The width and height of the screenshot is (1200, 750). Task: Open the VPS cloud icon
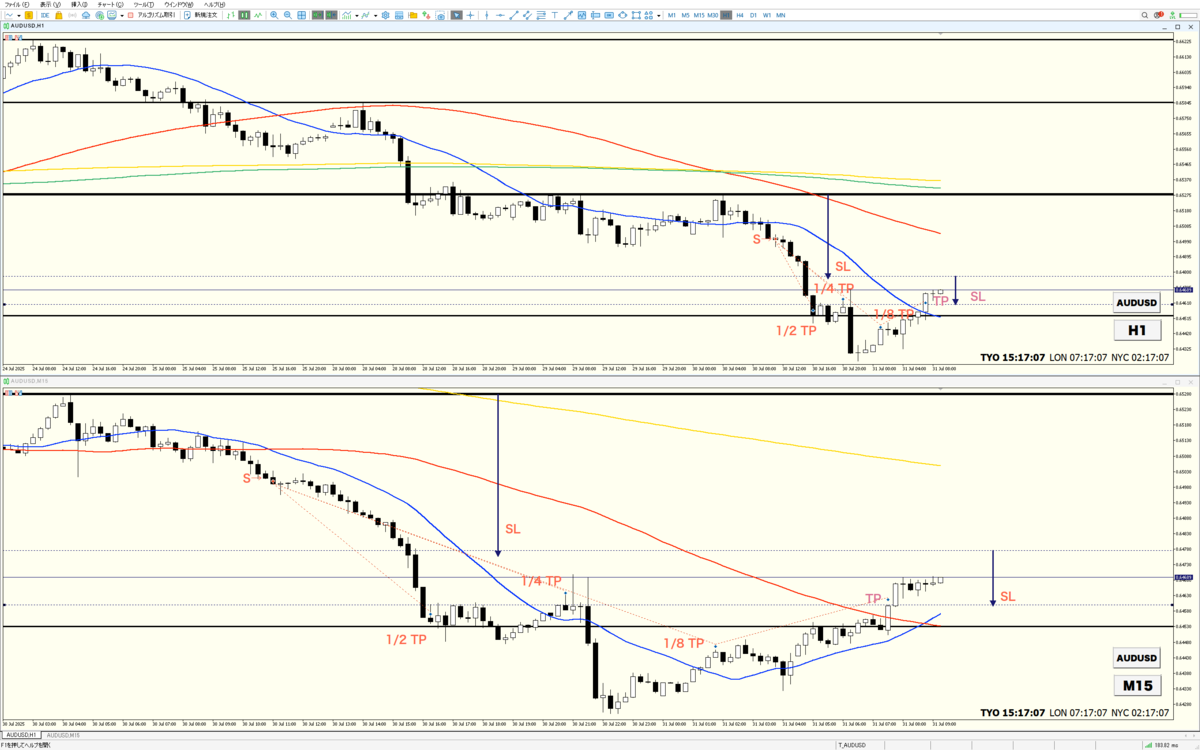pos(86,16)
